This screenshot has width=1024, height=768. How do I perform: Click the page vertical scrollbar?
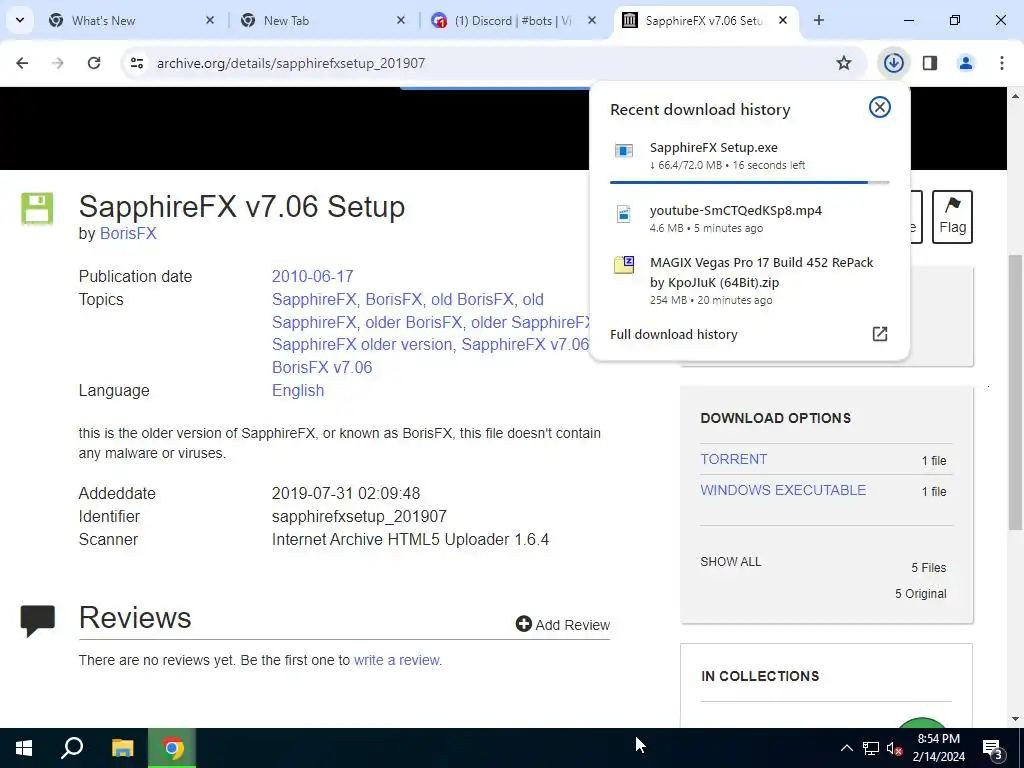click(x=1016, y=392)
